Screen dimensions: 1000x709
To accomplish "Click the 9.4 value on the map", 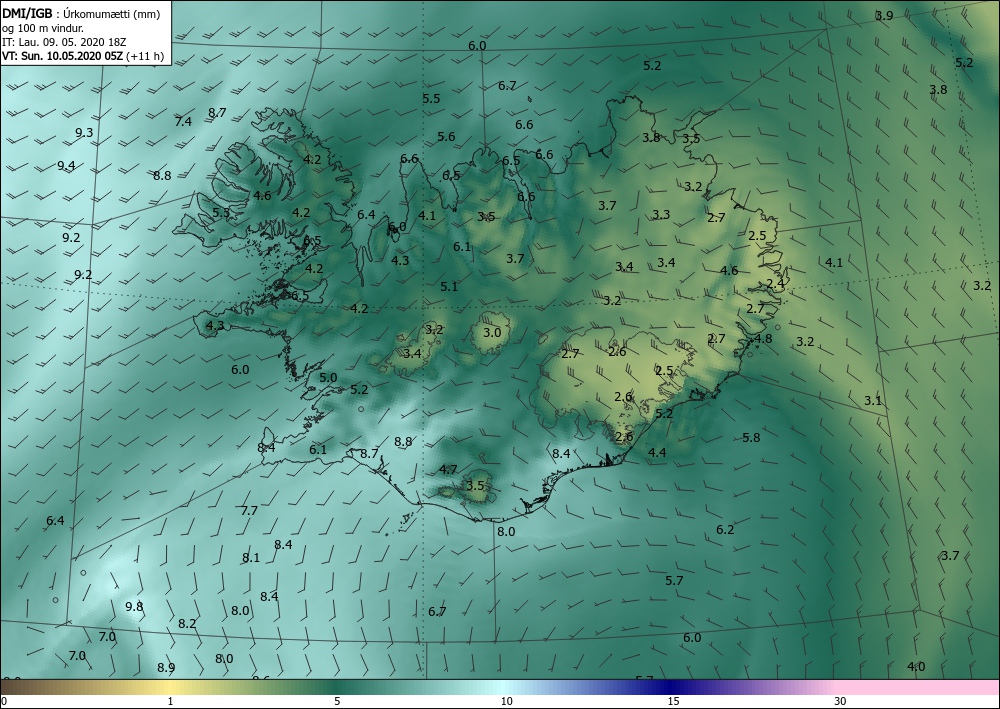I will (x=66, y=166).
